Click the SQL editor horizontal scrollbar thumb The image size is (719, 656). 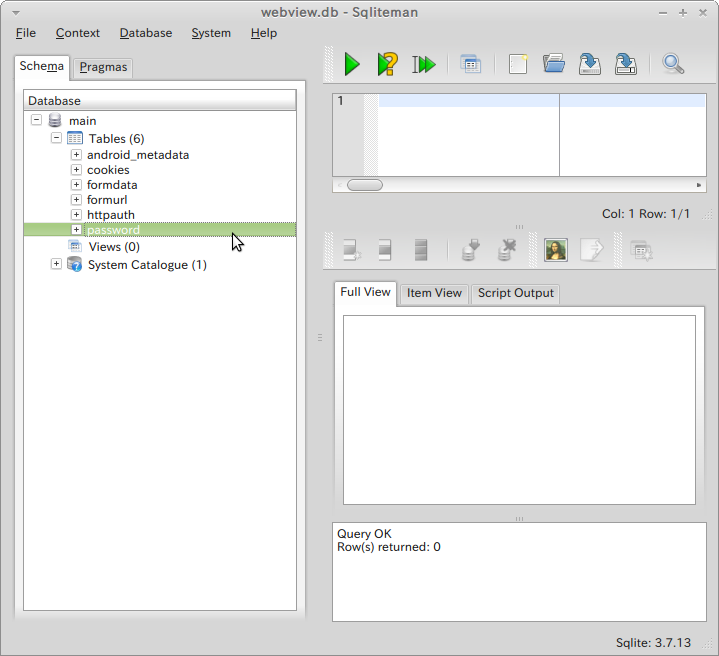[365, 185]
